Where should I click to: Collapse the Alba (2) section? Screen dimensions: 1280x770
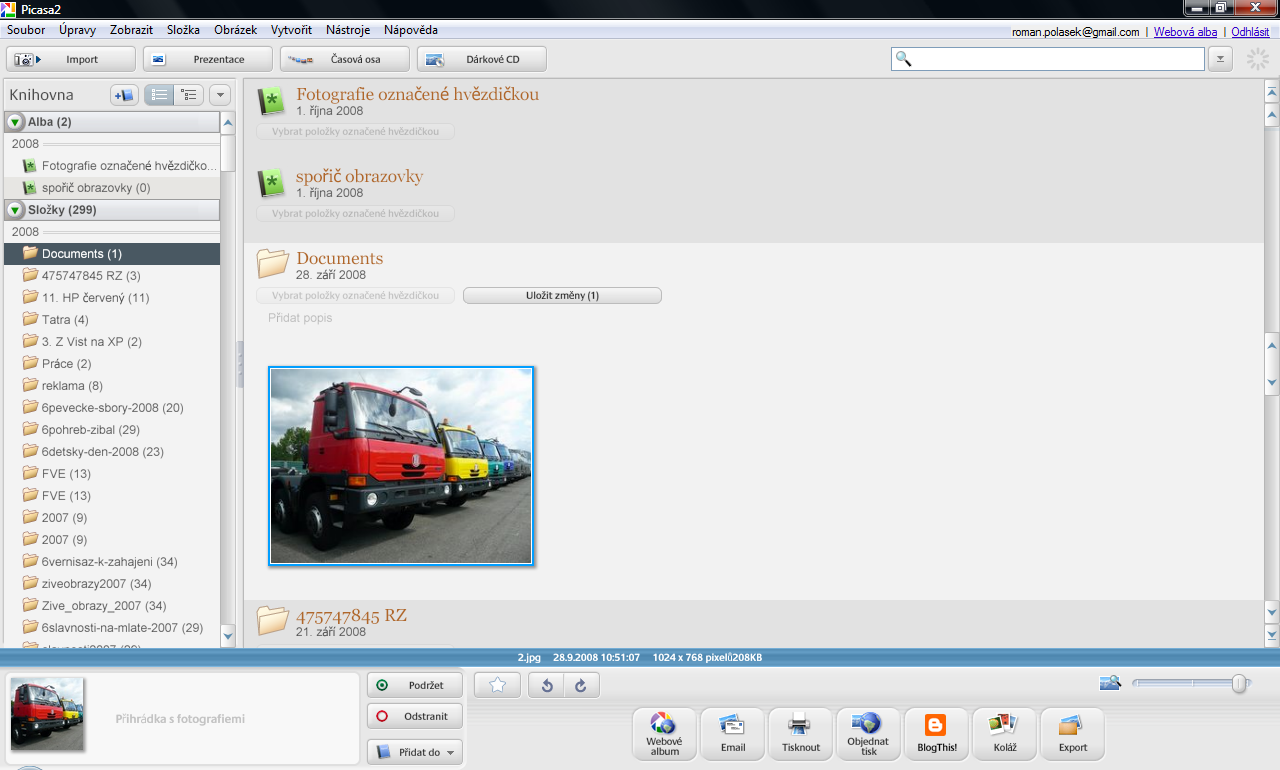pyautogui.click(x=15, y=122)
